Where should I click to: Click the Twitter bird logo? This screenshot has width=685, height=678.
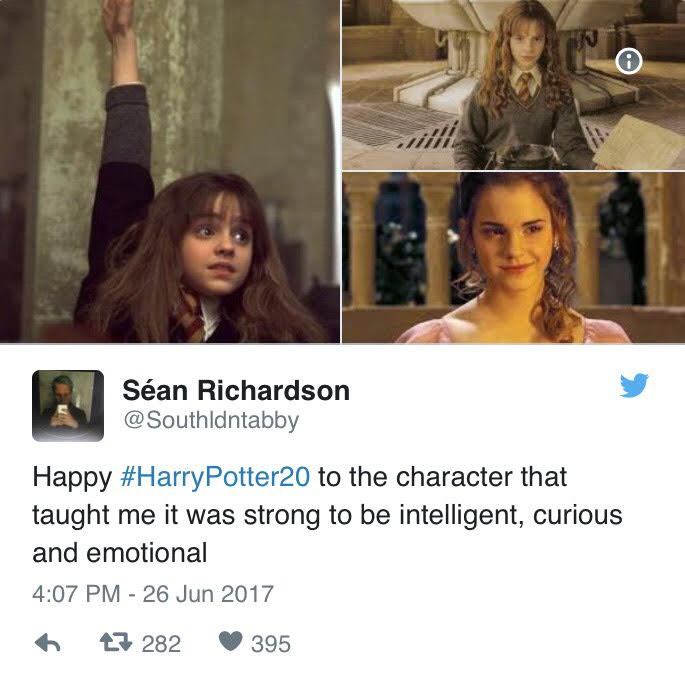coord(634,385)
